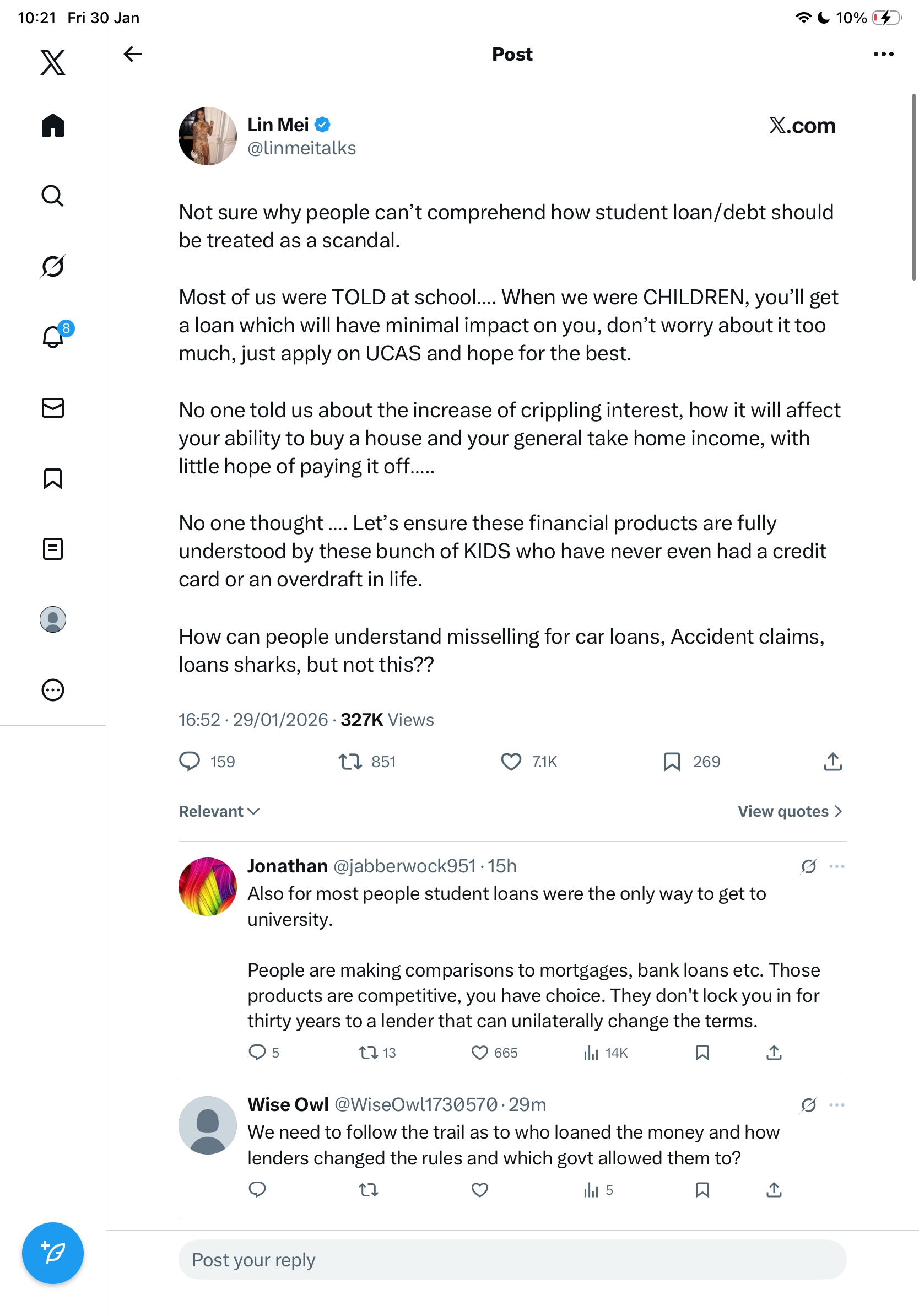This screenshot has width=919, height=1316.
Task: Open the sidebar More circle menu
Action: coord(53,689)
